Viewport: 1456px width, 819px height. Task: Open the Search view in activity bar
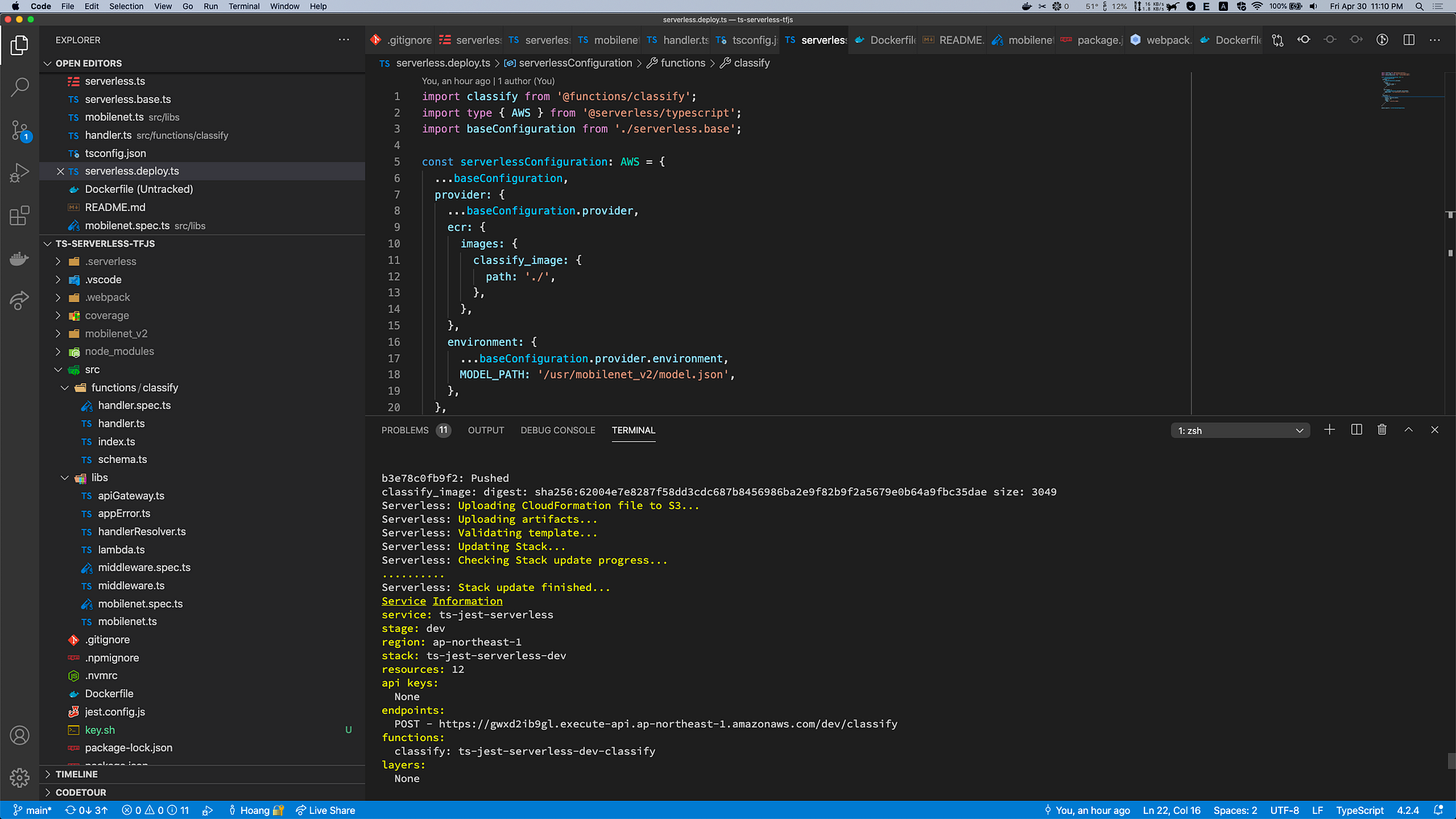point(20,87)
